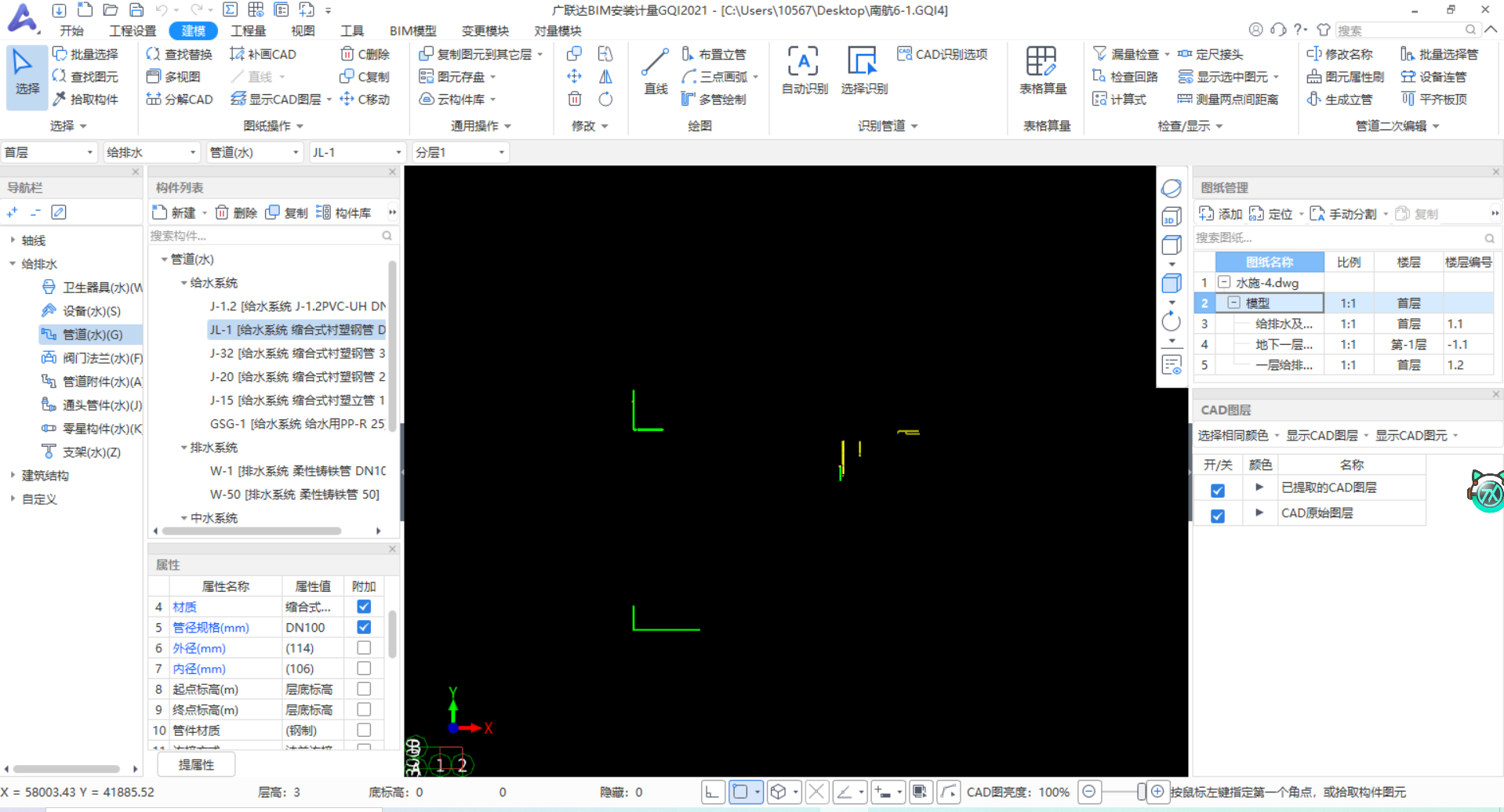Image resolution: width=1504 pixels, height=812 pixels.
Task: Toggle 已提取的CAD图层 visibility checkbox
Action: click(1218, 491)
